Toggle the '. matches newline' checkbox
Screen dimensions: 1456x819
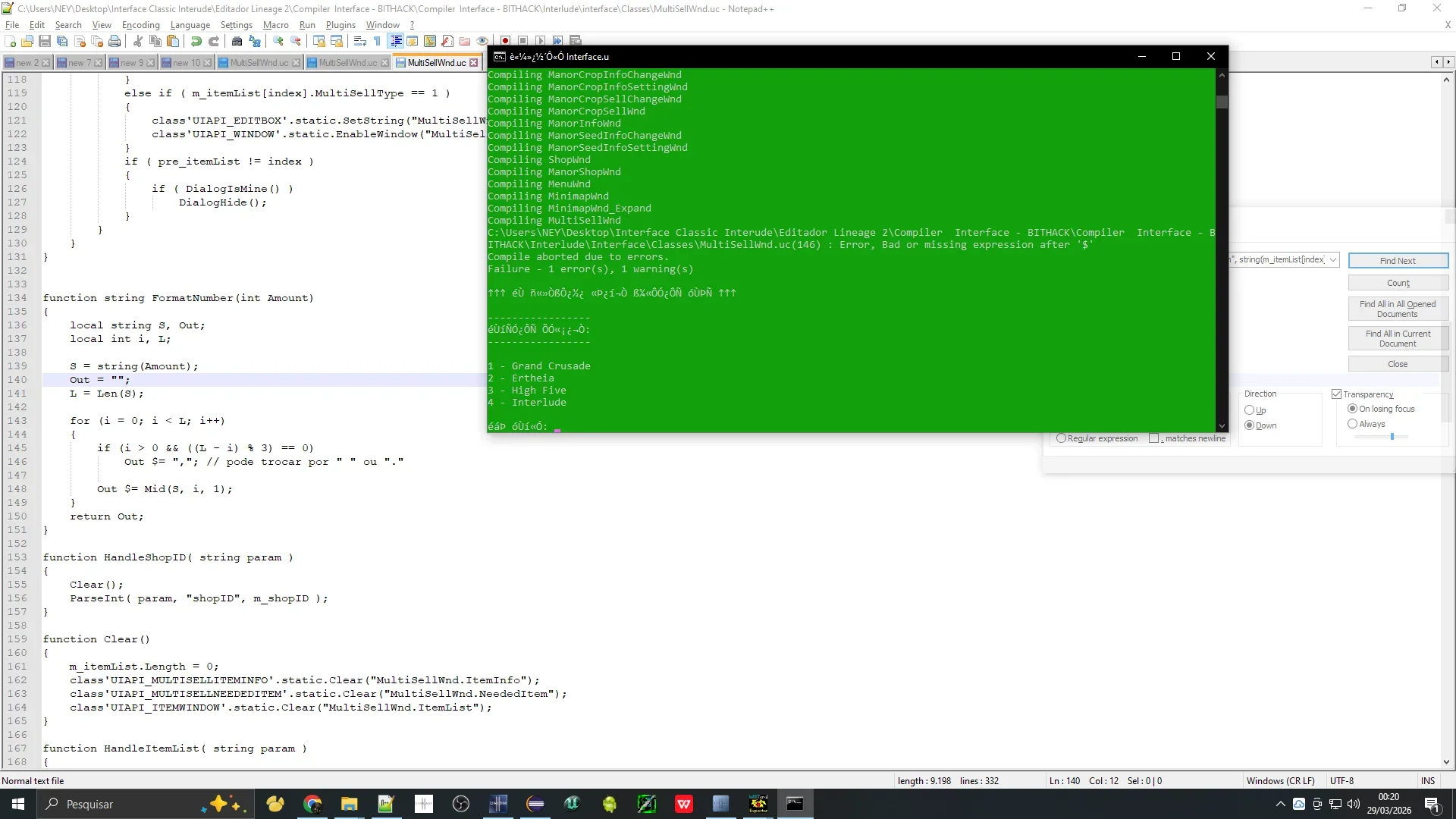[1154, 438]
